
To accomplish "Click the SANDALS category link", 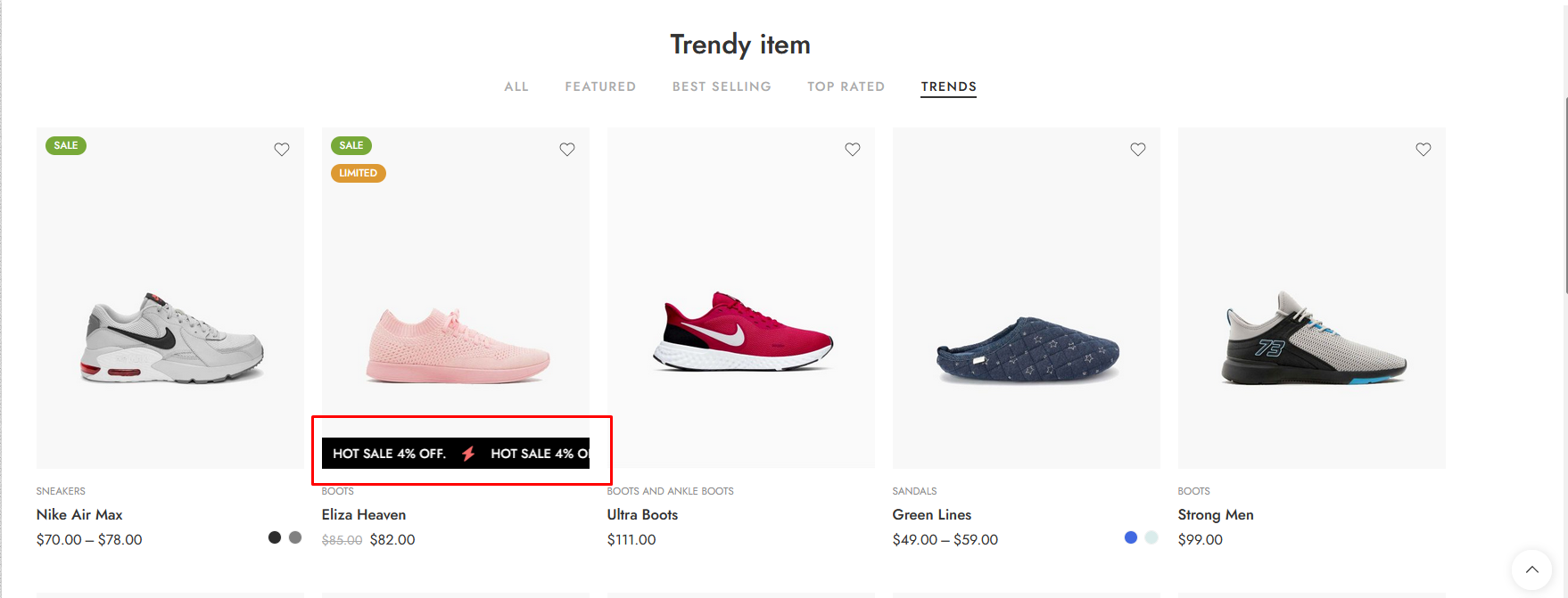I will pyautogui.click(x=914, y=491).
